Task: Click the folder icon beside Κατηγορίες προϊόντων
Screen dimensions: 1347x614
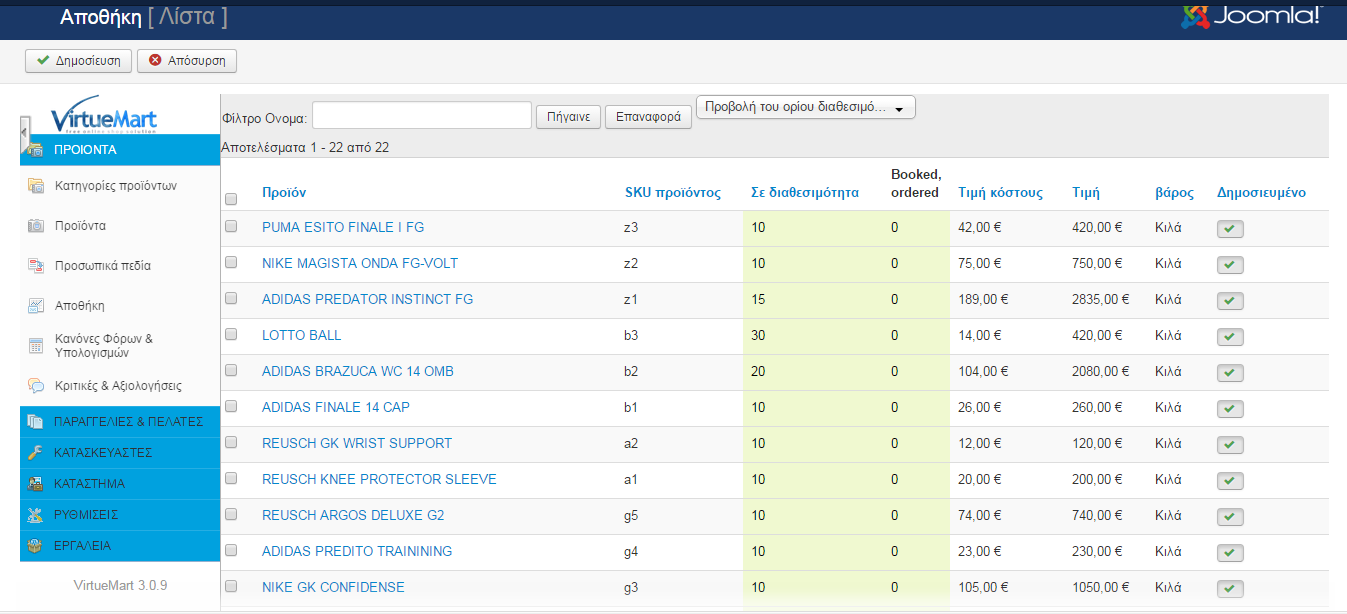Action: click(36, 186)
